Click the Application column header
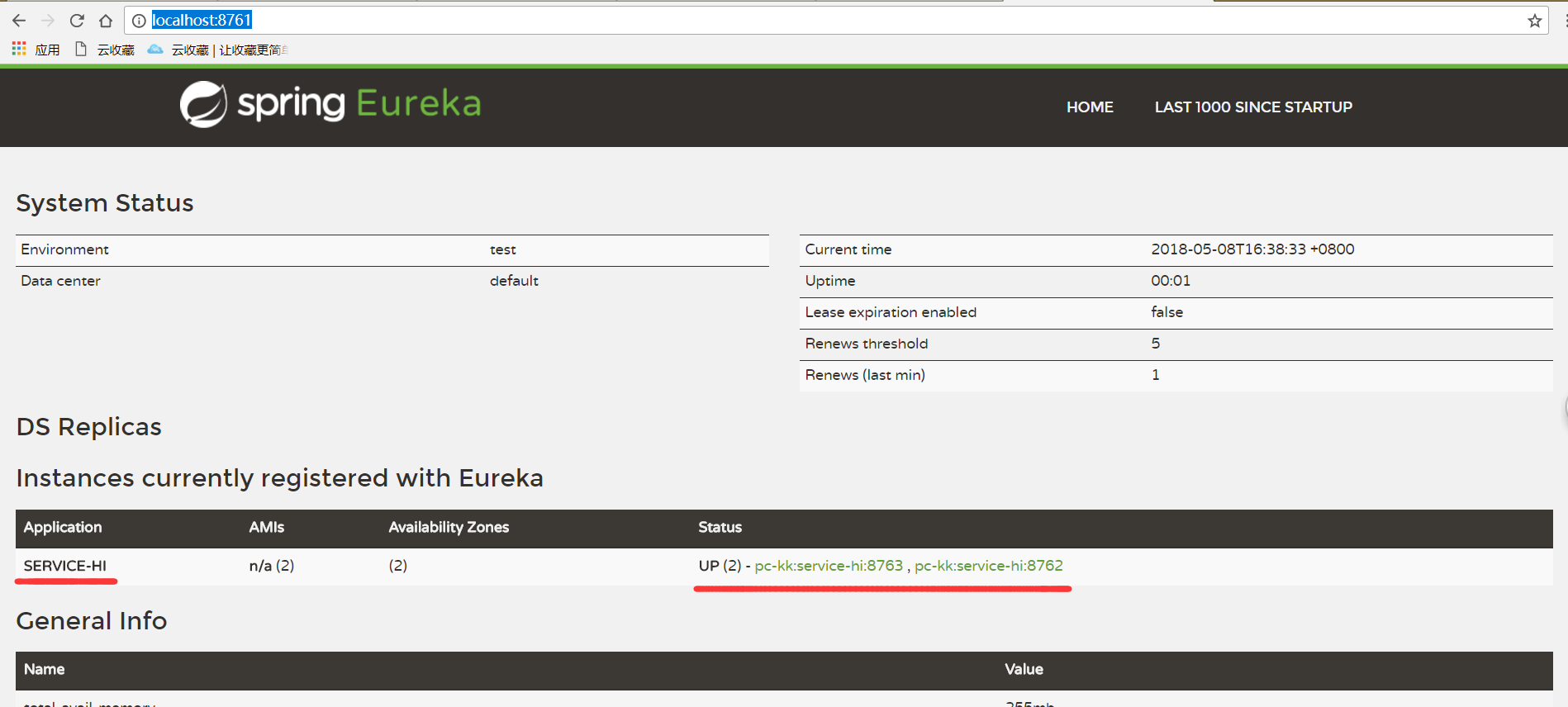Screen dimensions: 1568x707 pyautogui.click(x=63, y=527)
